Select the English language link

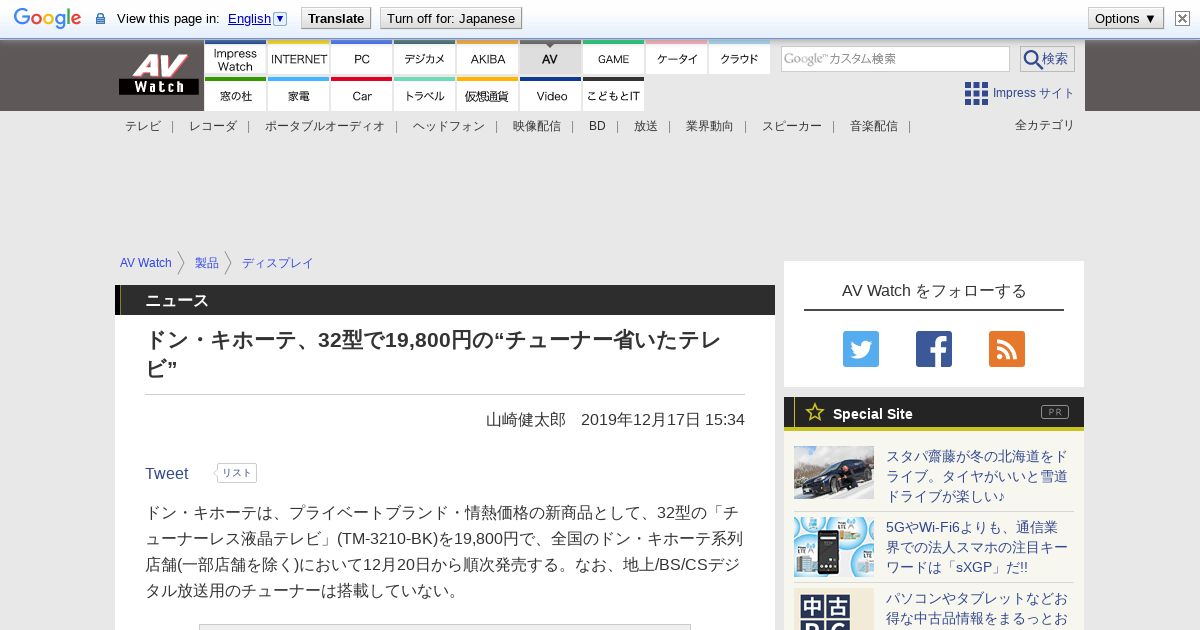coord(249,19)
